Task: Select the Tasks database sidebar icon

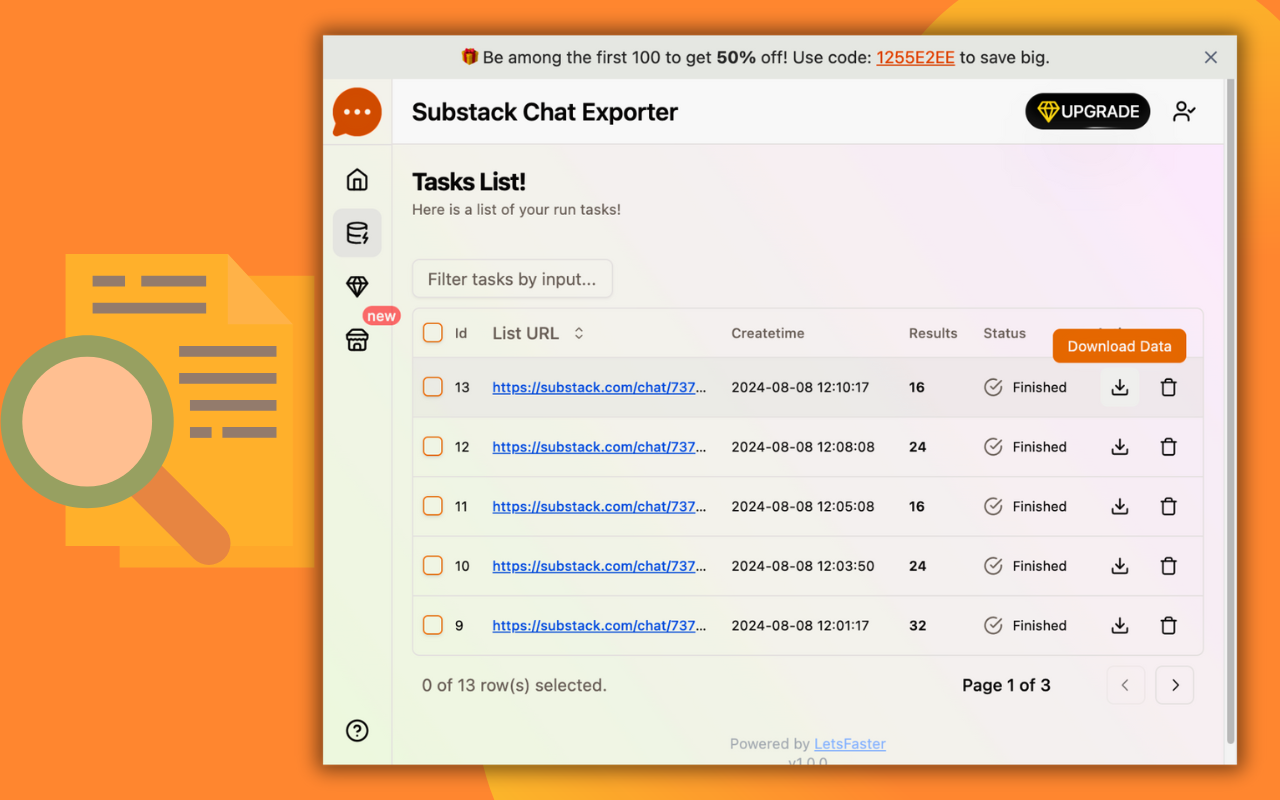Action: (357, 233)
